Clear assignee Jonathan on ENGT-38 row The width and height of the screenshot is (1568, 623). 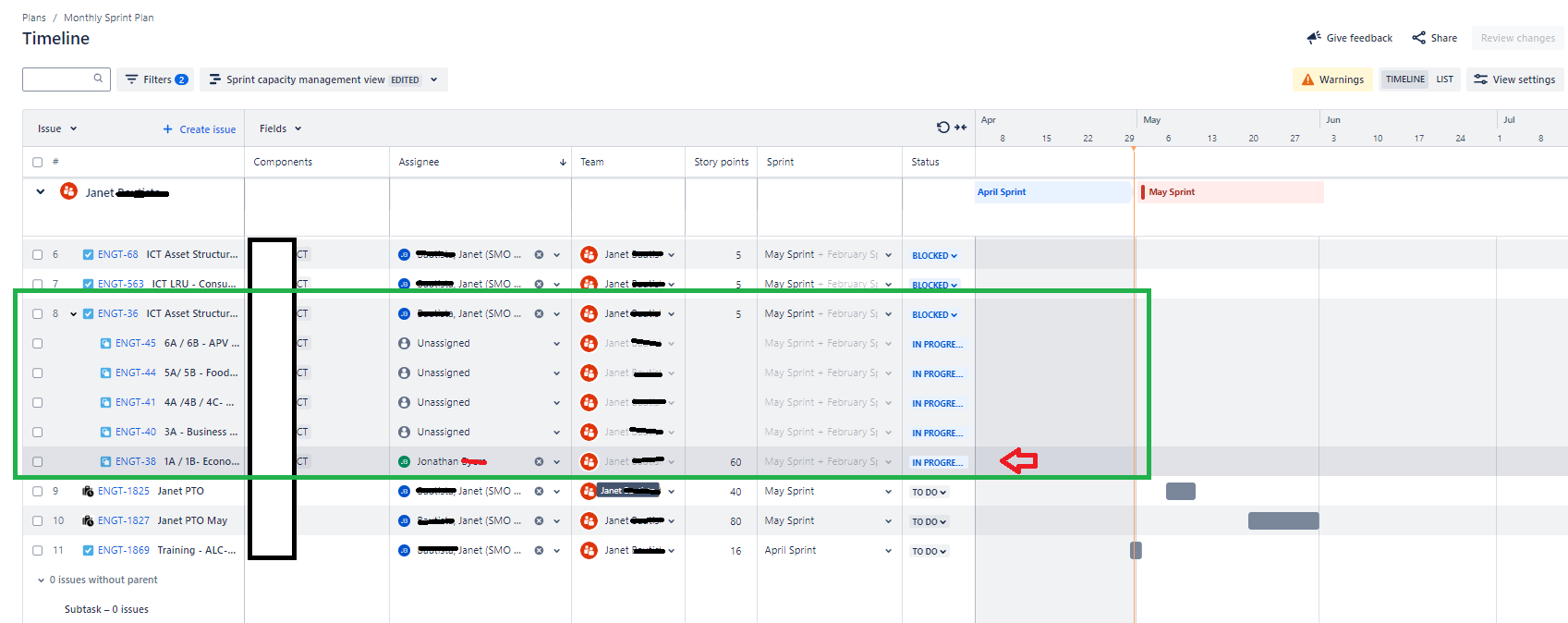click(539, 461)
